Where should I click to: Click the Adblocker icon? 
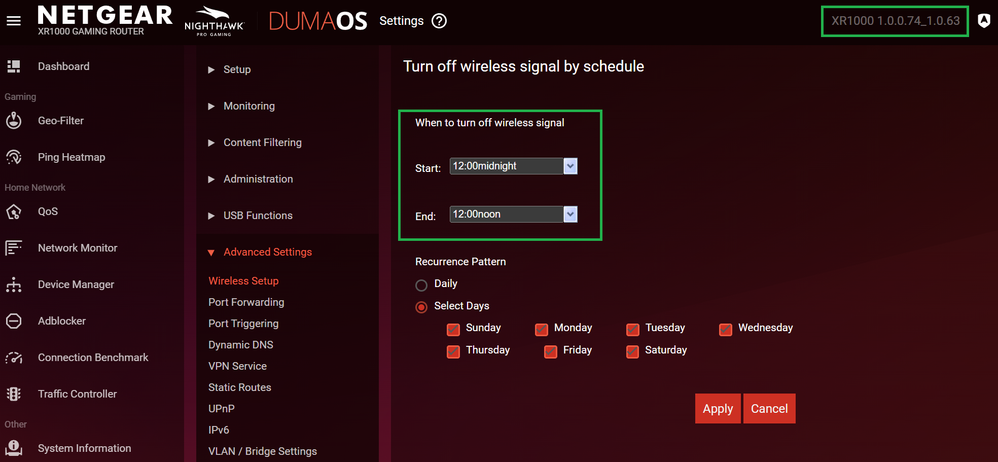14,321
